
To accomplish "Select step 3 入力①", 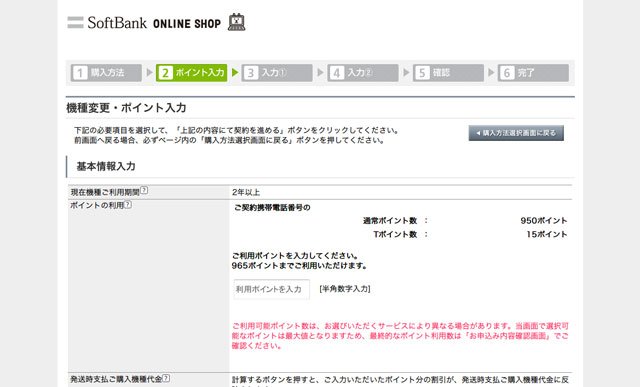I will (277, 73).
